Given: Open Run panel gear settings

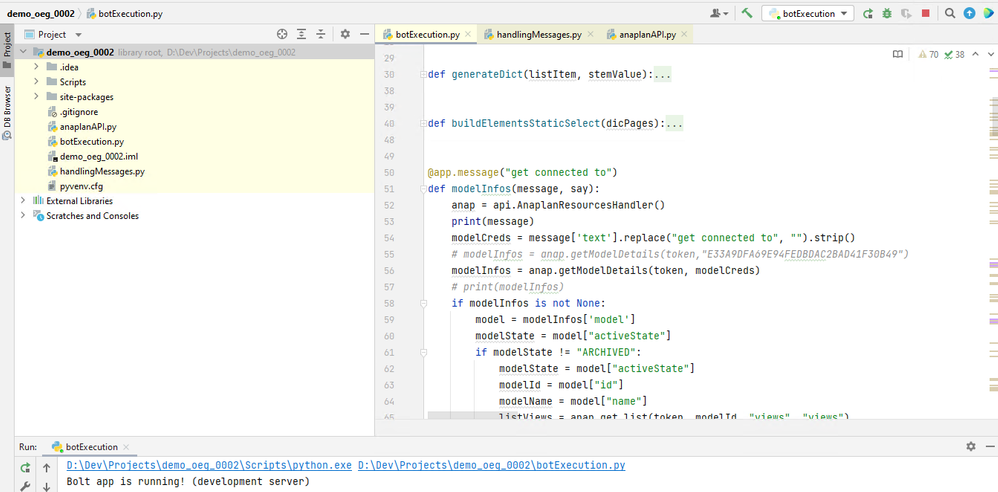Looking at the screenshot, I should coord(971,447).
